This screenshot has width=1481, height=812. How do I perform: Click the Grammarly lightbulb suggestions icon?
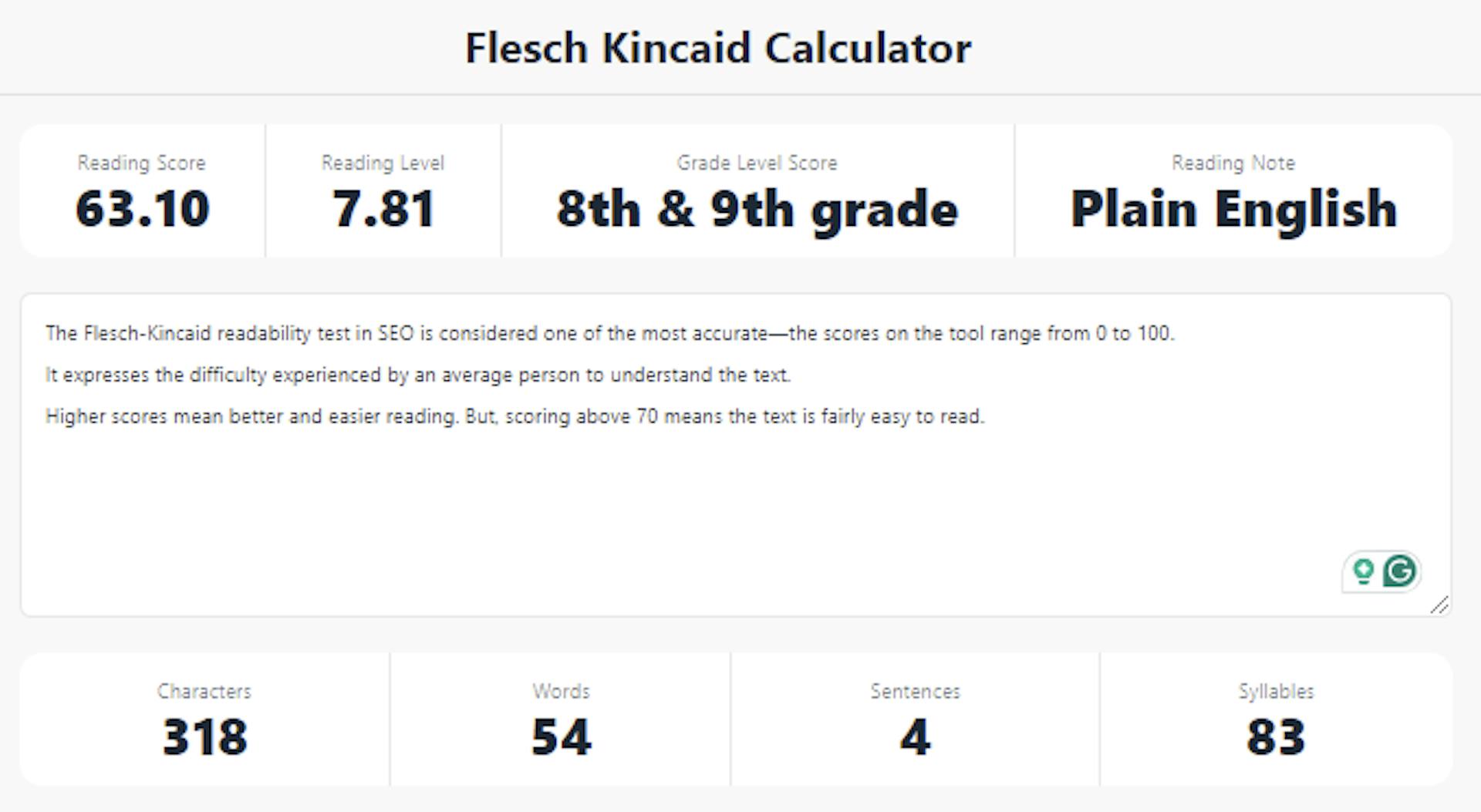click(1363, 571)
